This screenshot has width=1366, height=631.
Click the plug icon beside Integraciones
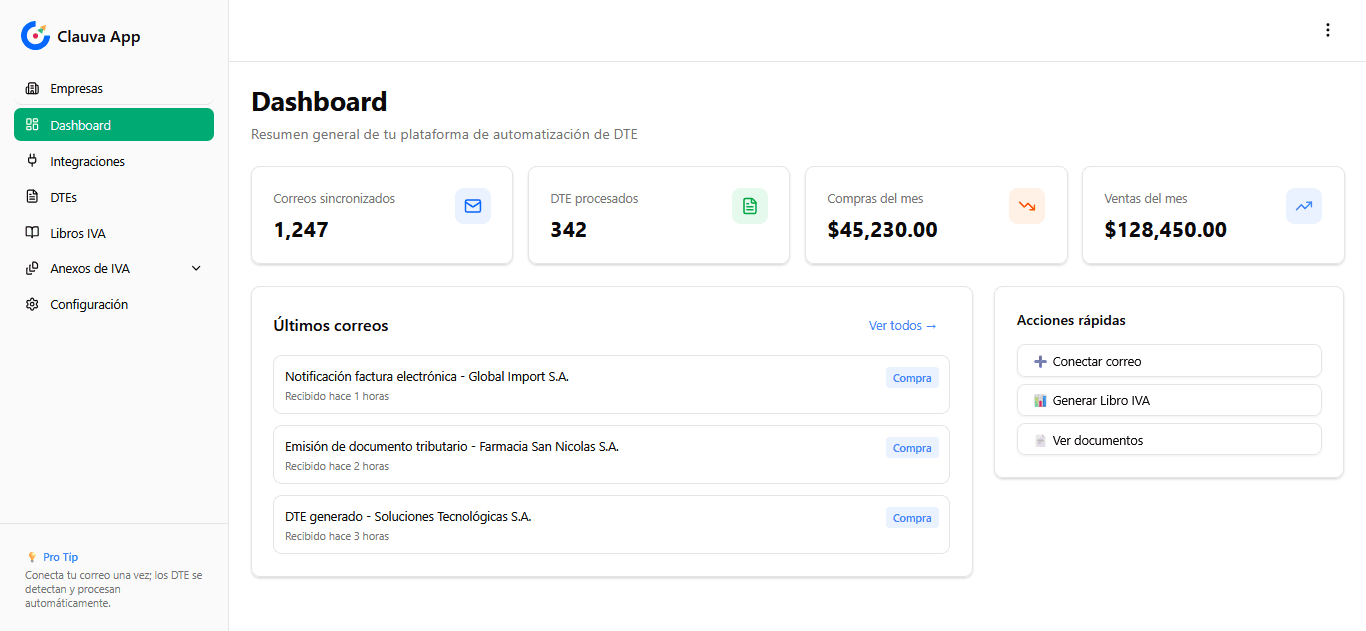[32, 161]
